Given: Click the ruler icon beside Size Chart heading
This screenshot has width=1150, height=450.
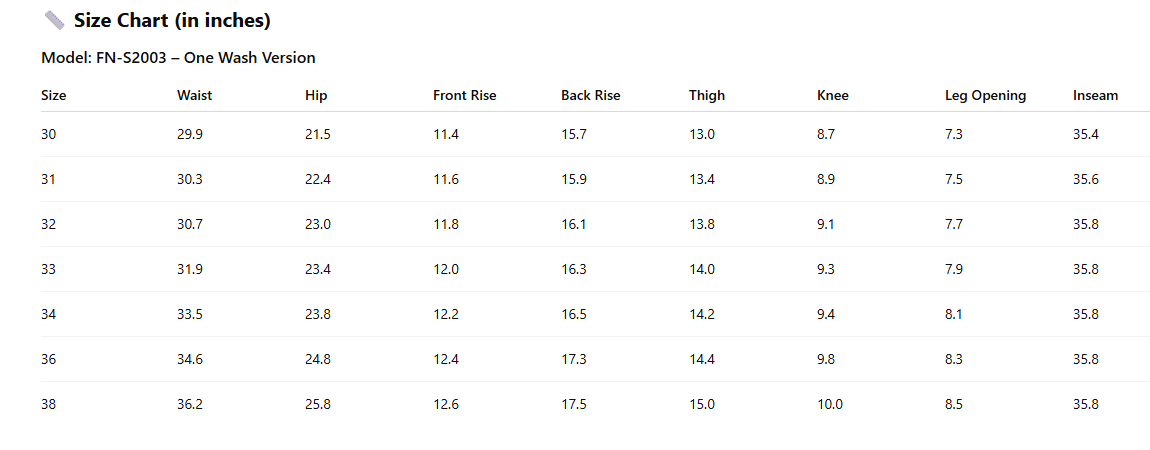Looking at the screenshot, I should coord(54,20).
